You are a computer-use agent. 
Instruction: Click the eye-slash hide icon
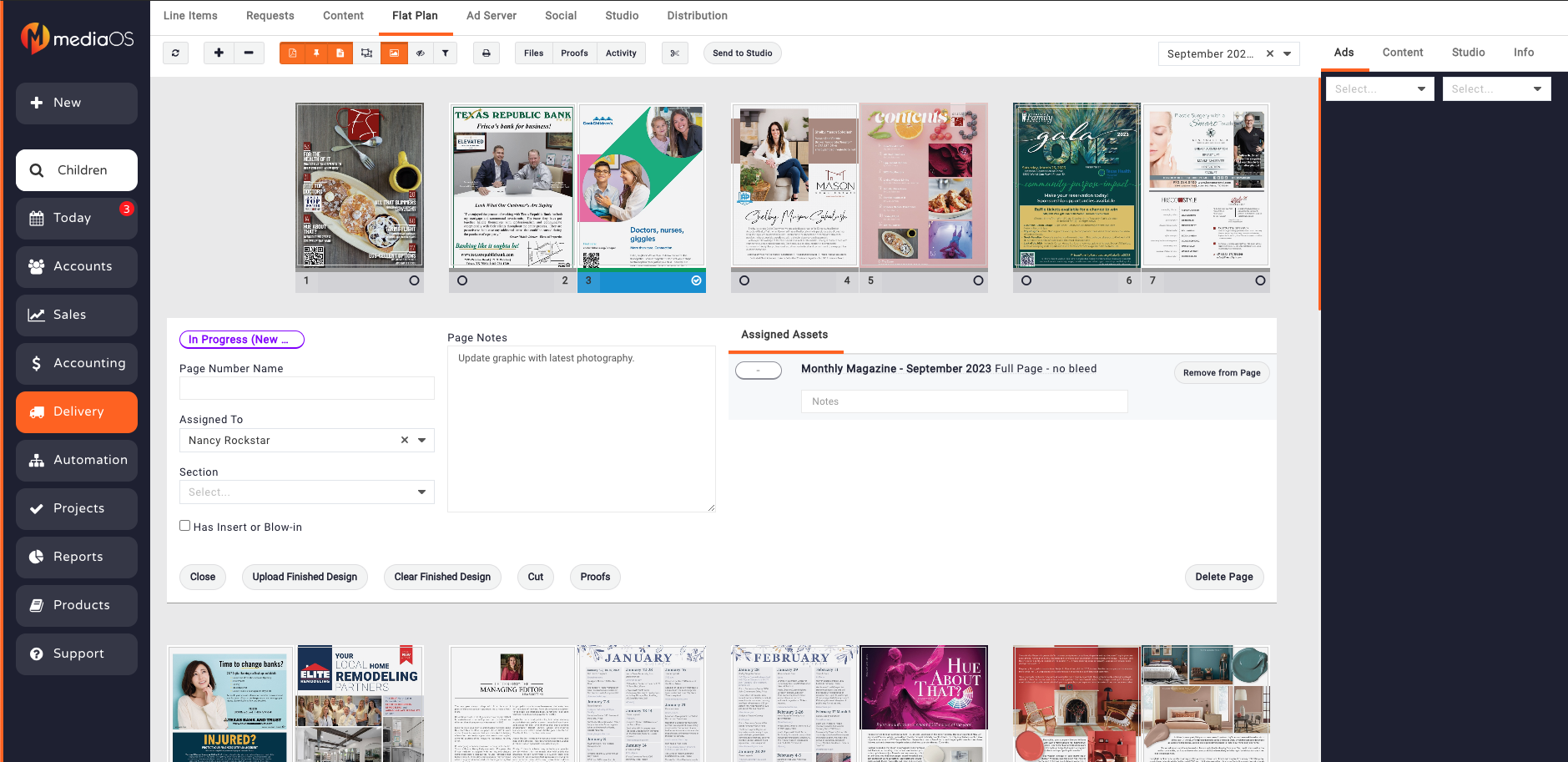coord(421,53)
